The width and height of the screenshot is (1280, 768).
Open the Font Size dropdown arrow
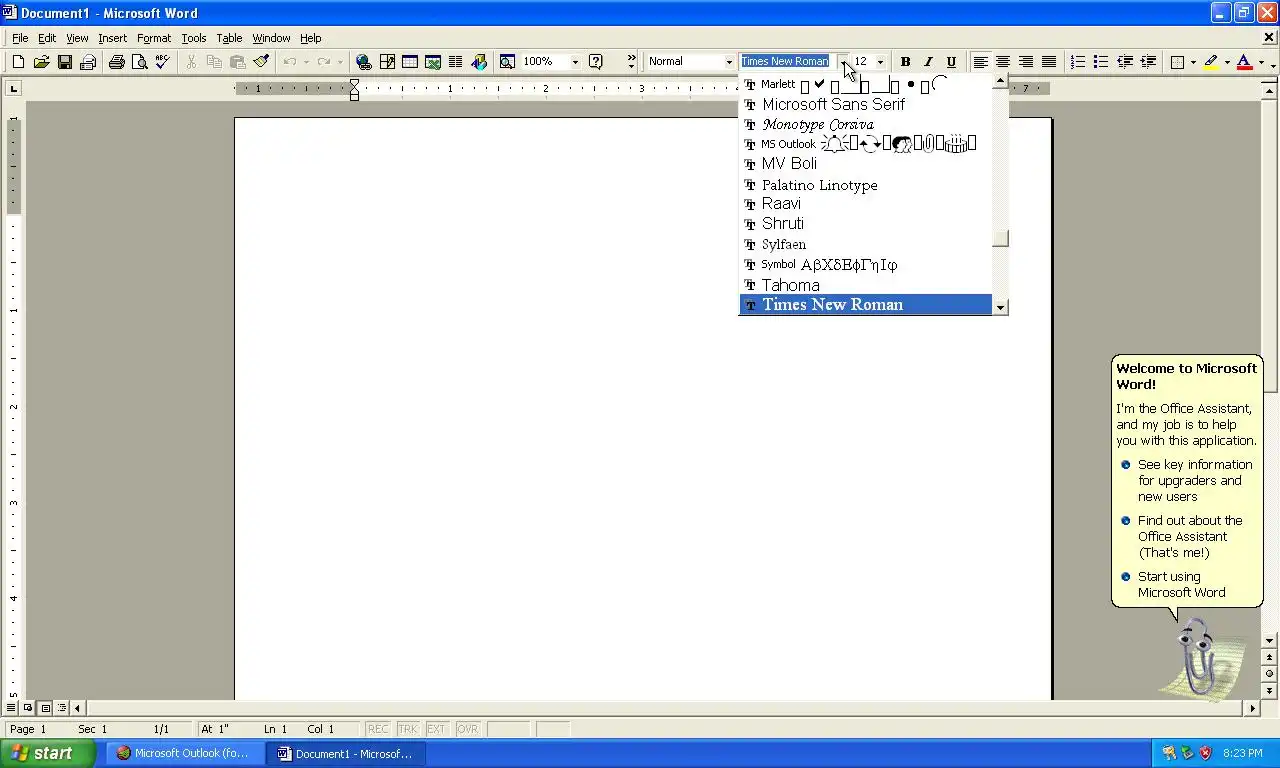pos(880,62)
